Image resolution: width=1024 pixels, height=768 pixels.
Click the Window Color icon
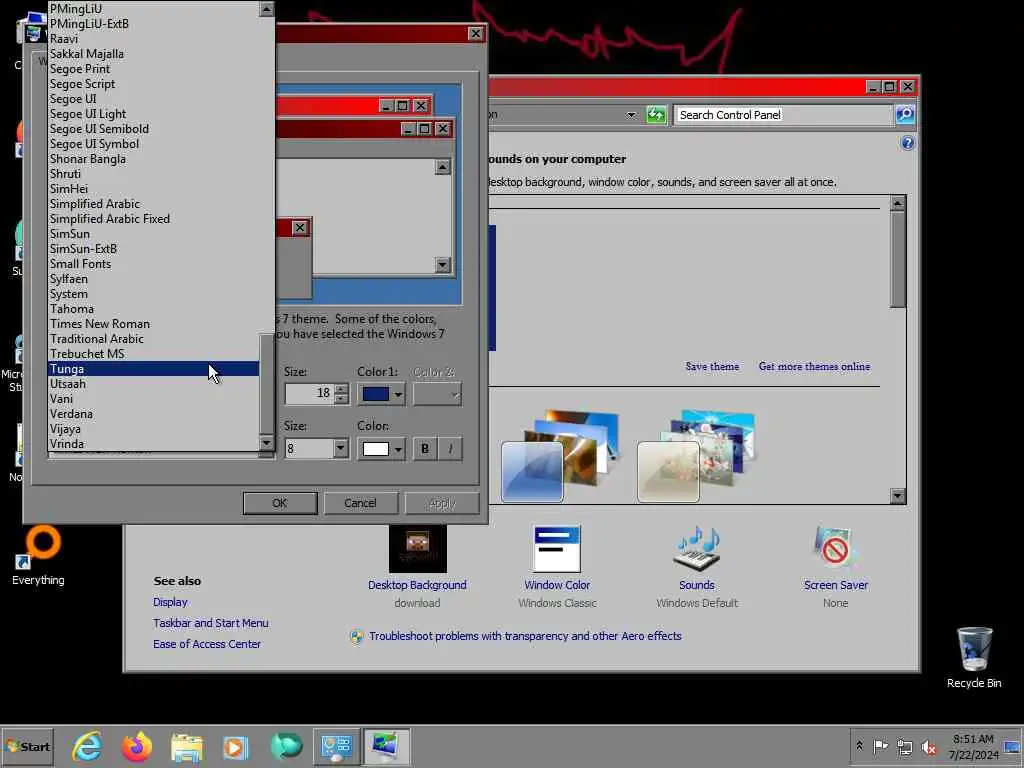(x=556, y=550)
